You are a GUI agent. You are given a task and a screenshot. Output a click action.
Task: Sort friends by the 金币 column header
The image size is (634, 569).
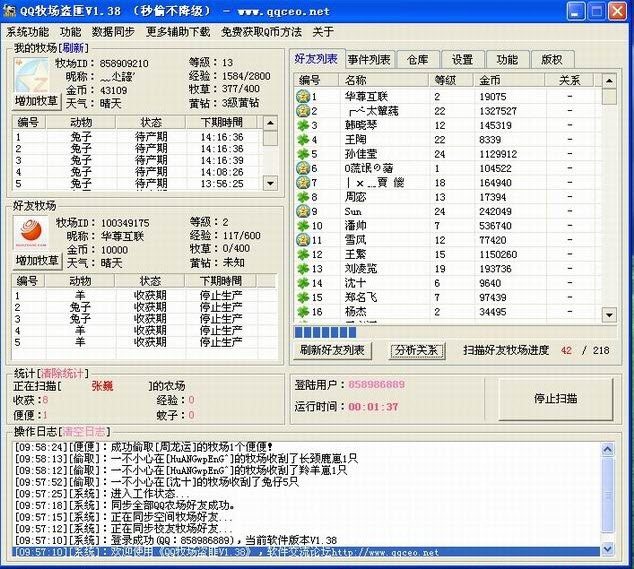pyautogui.click(x=490, y=80)
